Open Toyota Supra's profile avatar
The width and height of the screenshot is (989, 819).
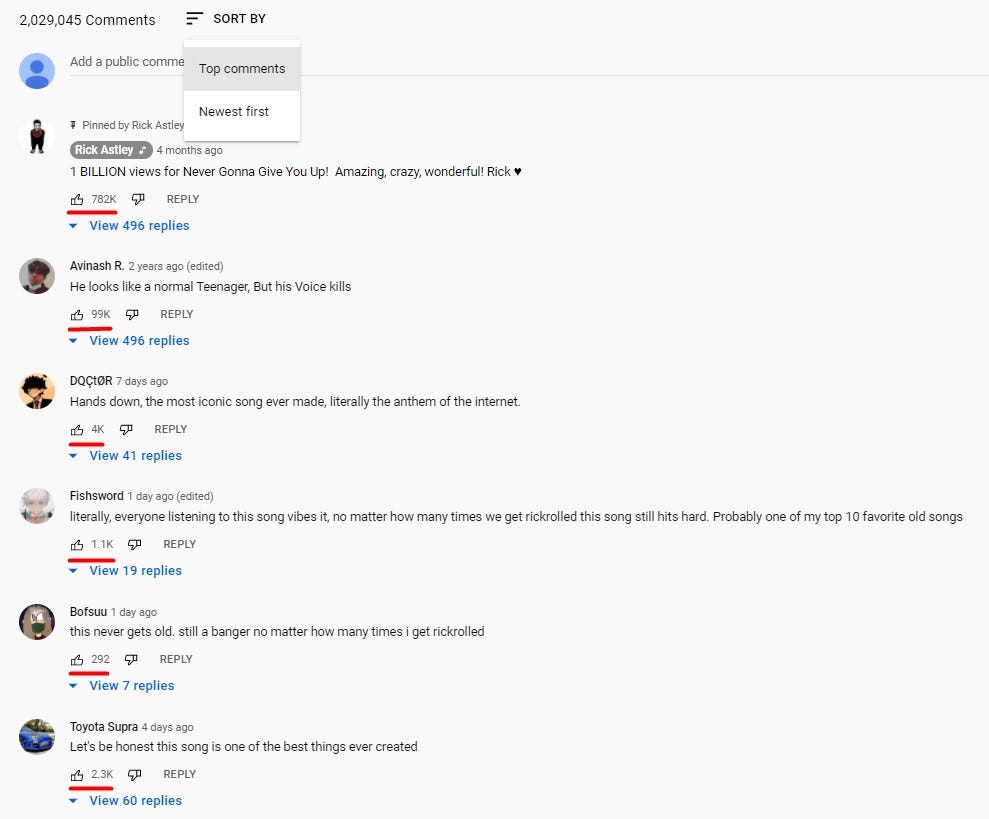click(x=37, y=737)
